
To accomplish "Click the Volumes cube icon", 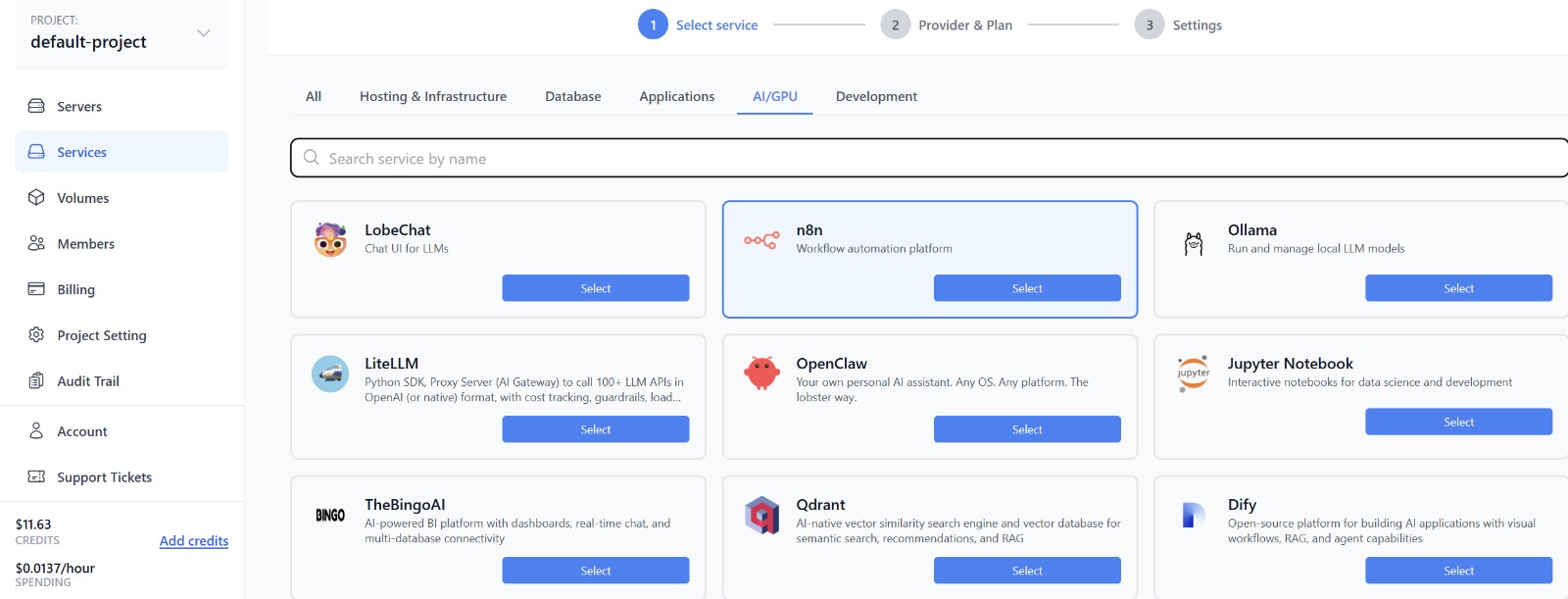I will 36,197.
